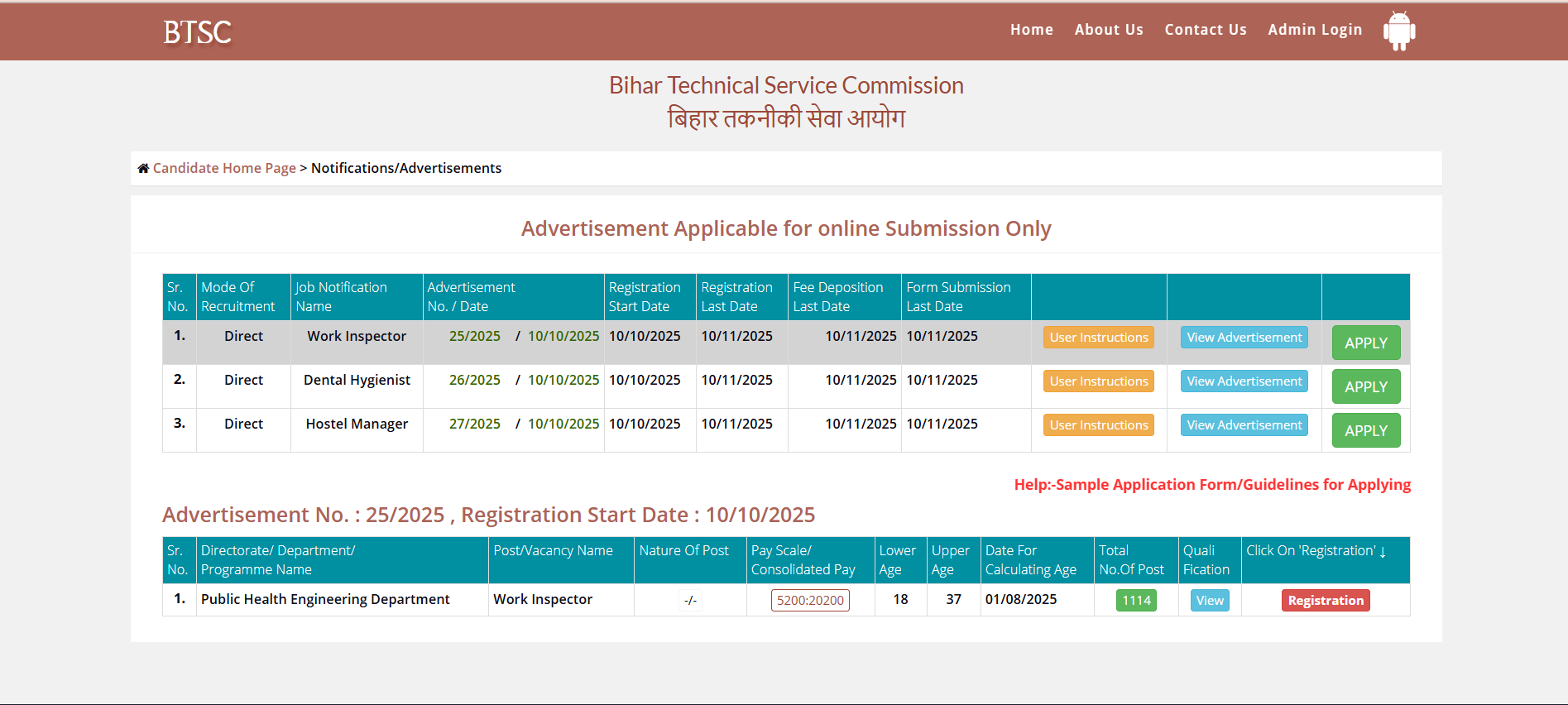Open Contact Us in navigation
This screenshot has width=1568, height=705.
[1205, 30]
